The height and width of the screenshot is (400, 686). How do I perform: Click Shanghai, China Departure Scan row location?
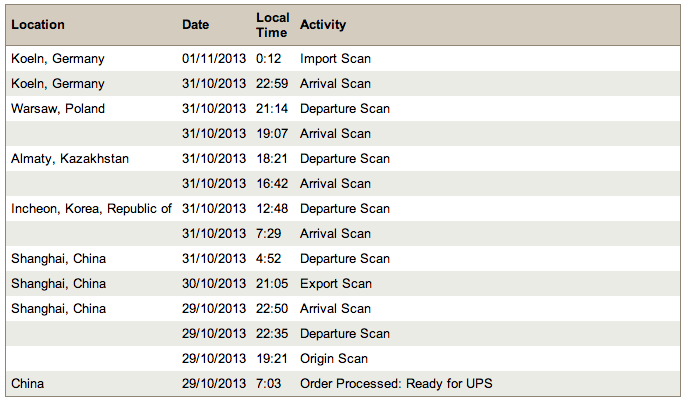pos(59,259)
